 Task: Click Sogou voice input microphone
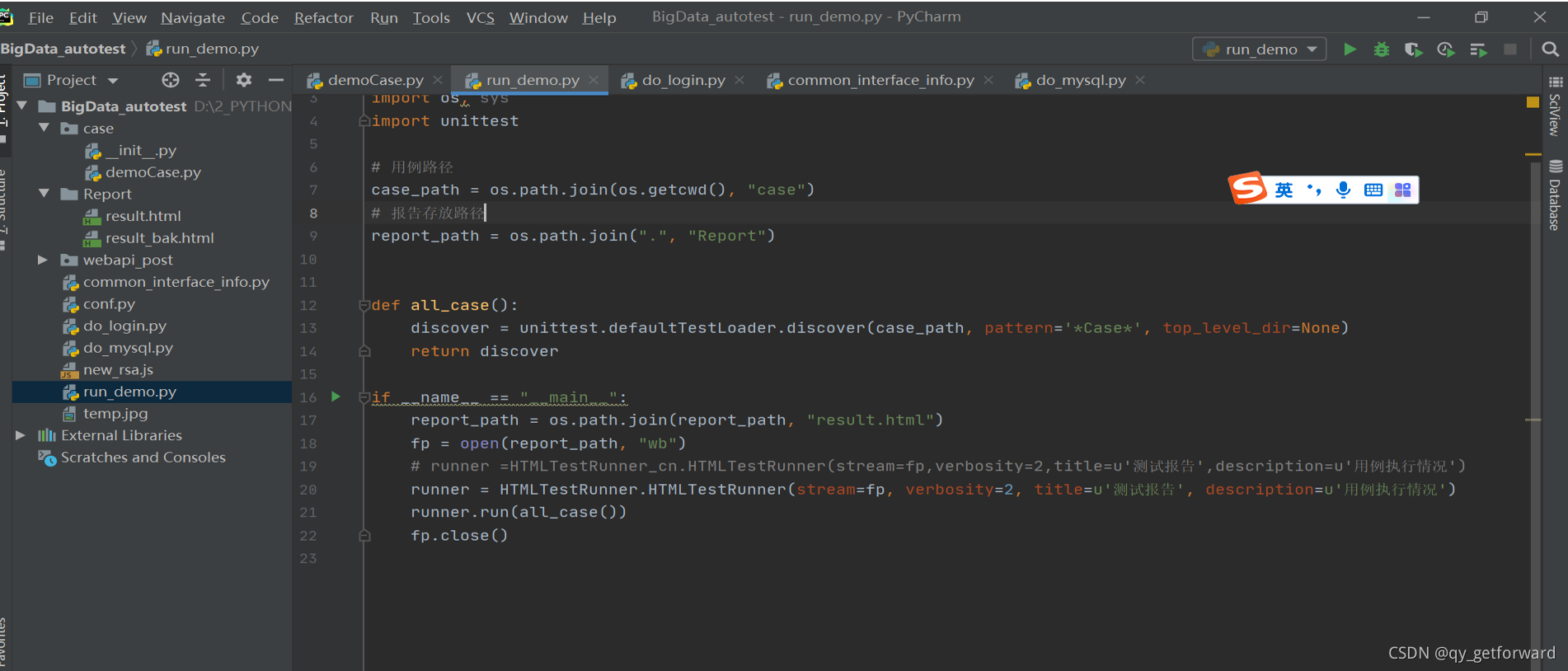[1343, 190]
